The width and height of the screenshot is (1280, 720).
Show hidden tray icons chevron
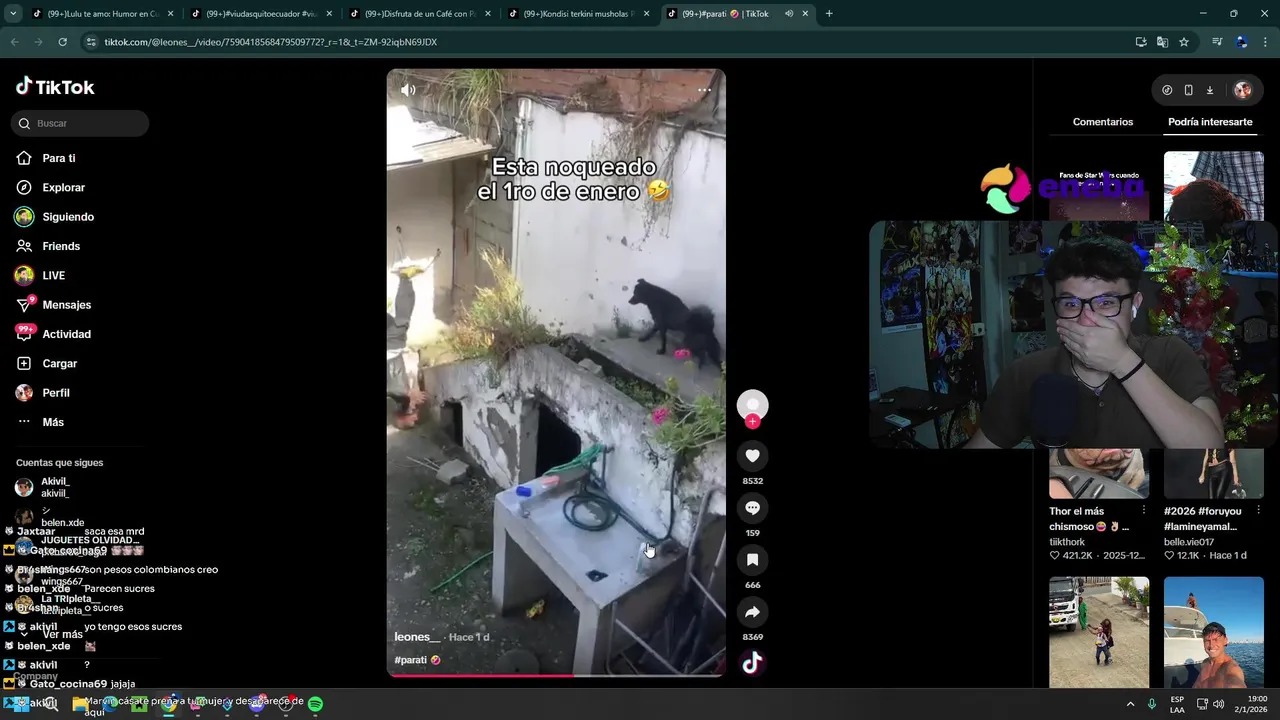1130,704
